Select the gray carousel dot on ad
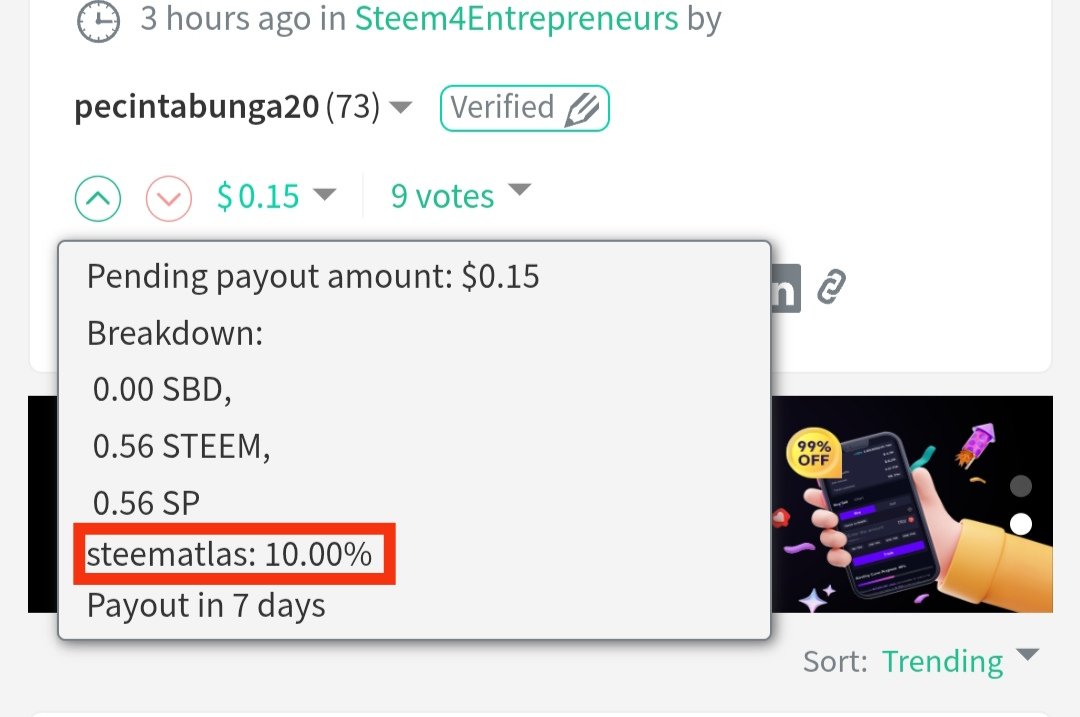1080x717 pixels. coord(1021,486)
